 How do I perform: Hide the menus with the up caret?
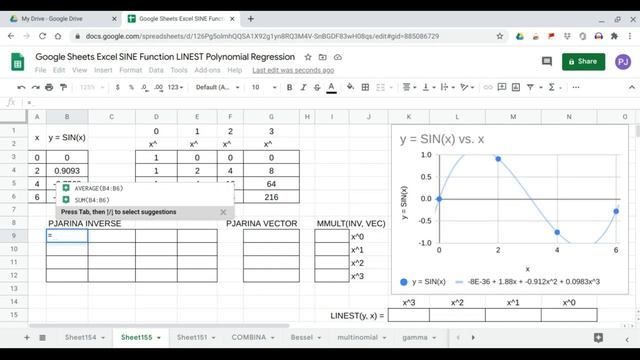(632, 87)
